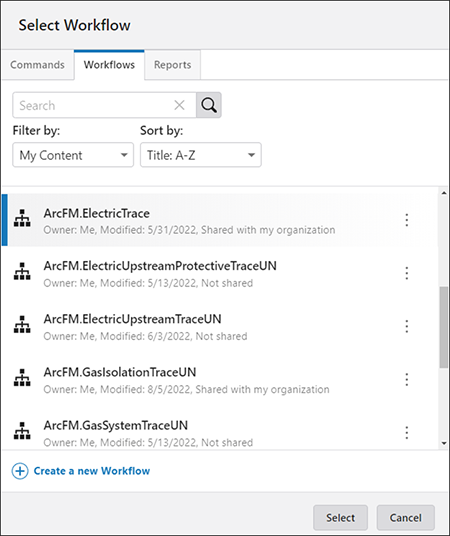This screenshot has height=536, width=450.
Task: Click the Select button
Action: coord(340,518)
